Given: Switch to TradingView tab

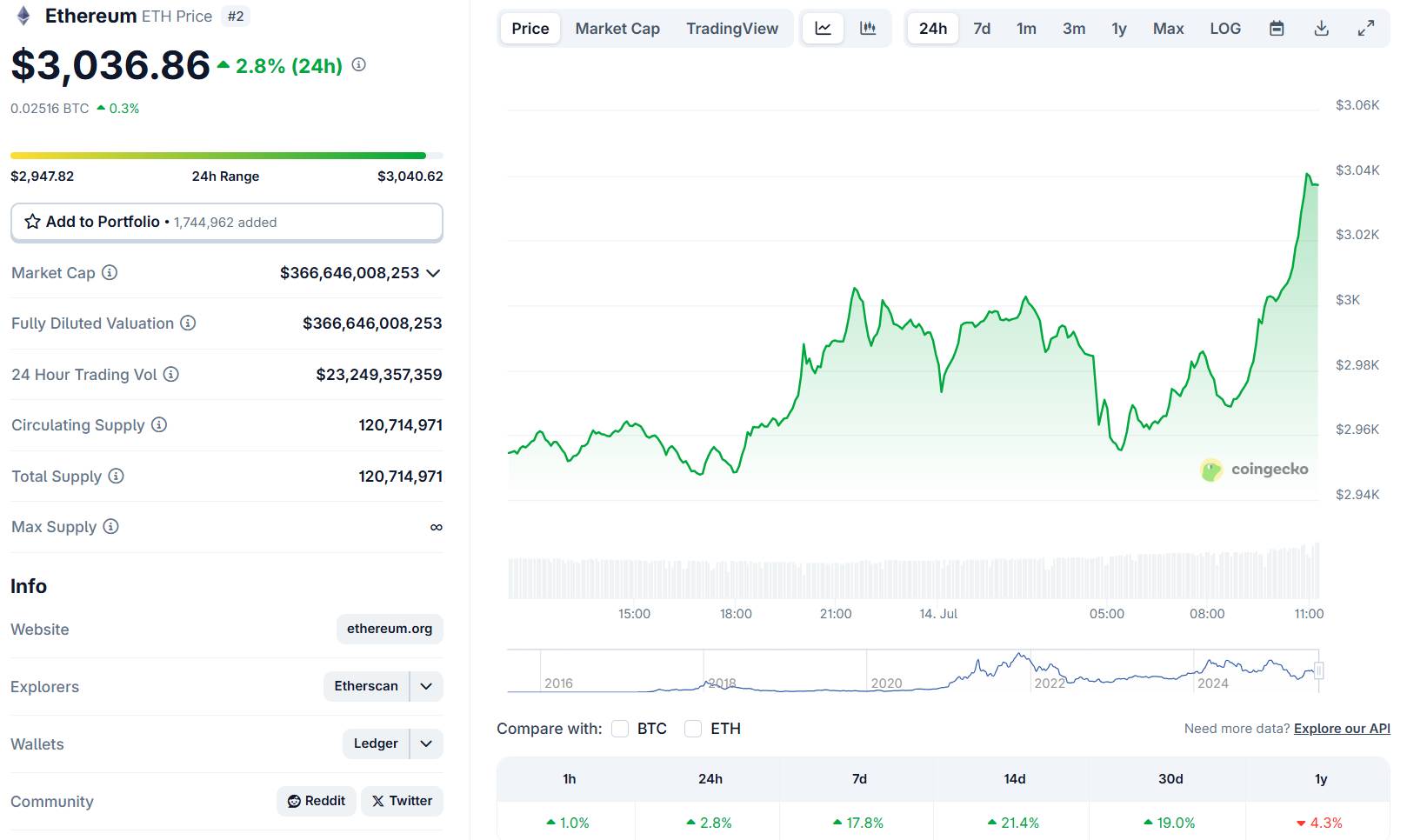Looking at the screenshot, I should pyautogui.click(x=732, y=29).
